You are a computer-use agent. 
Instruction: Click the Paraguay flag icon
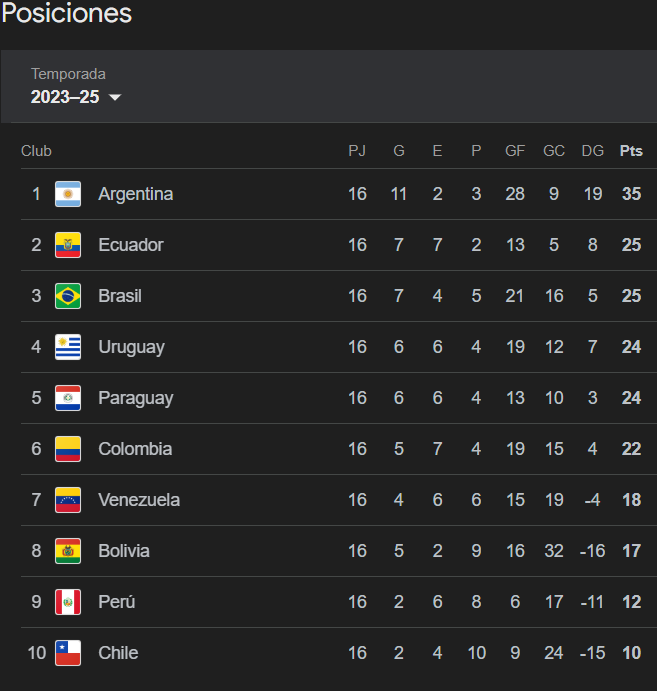coord(68,398)
